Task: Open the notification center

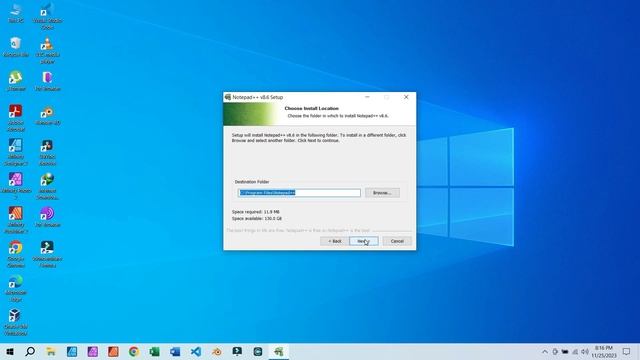Action: click(627, 352)
